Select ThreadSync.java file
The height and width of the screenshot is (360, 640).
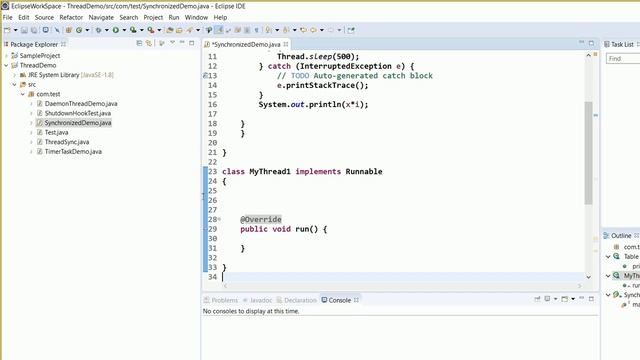[x=67, y=142]
